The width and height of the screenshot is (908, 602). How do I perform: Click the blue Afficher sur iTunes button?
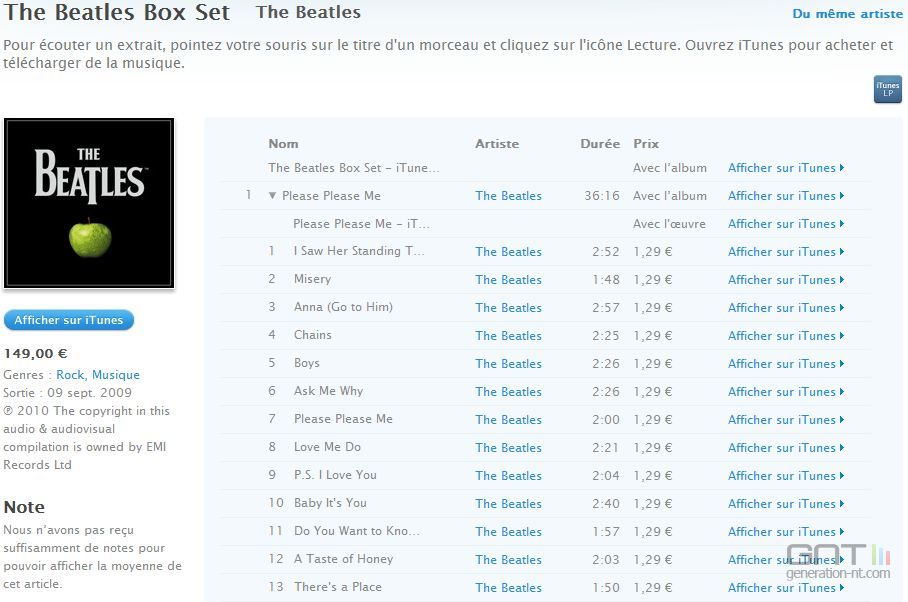[x=69, y=320]
